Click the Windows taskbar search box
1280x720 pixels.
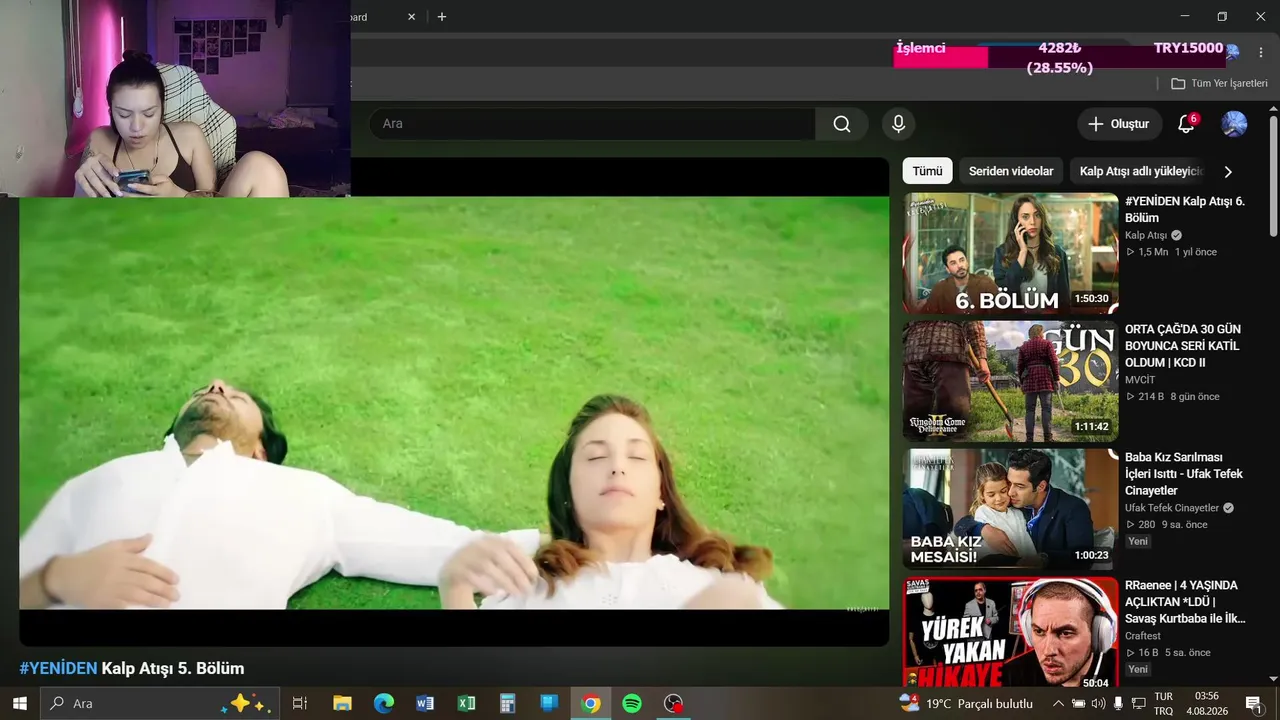[x=160, y=703]
